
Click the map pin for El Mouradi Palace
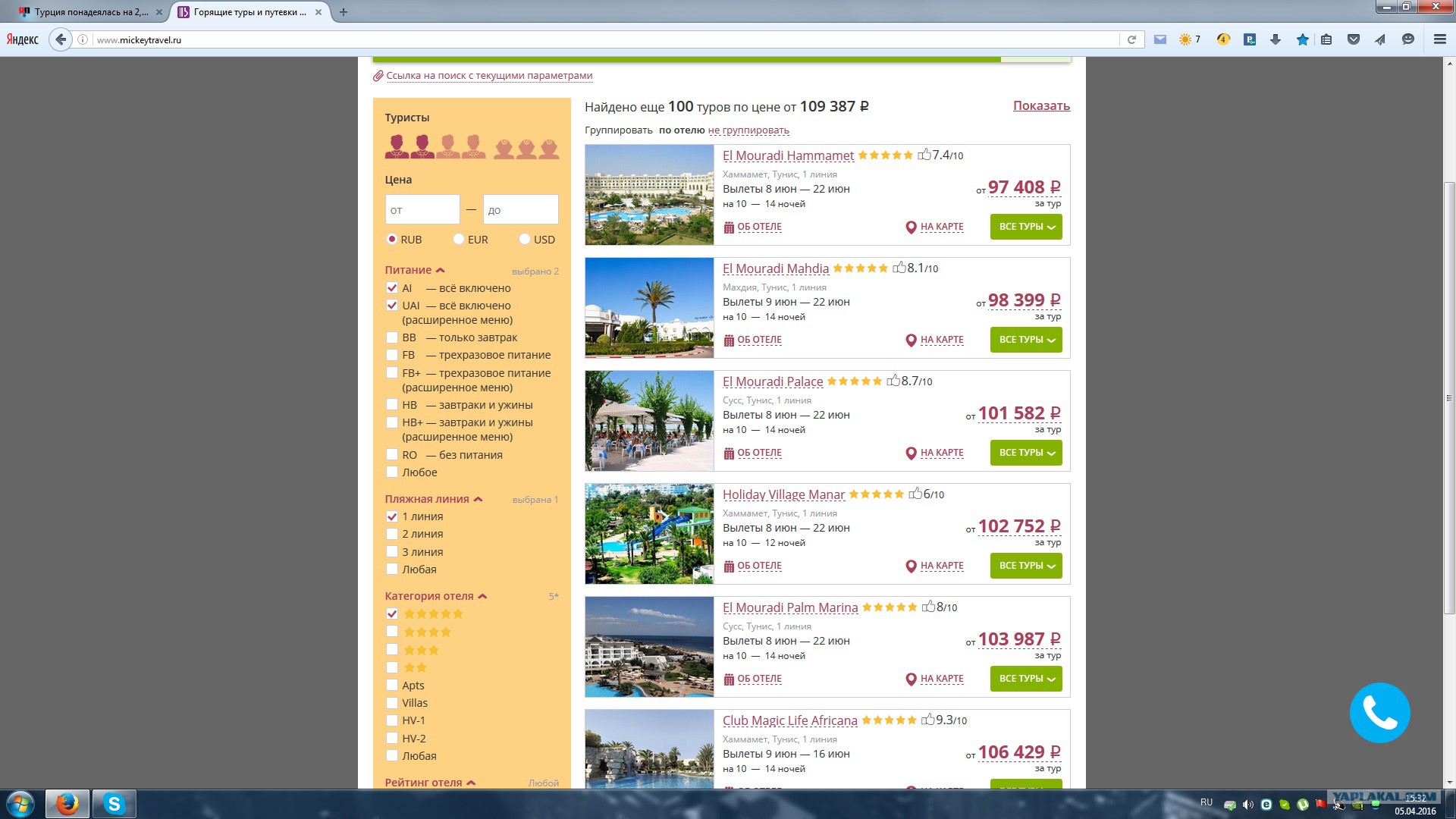911,453
